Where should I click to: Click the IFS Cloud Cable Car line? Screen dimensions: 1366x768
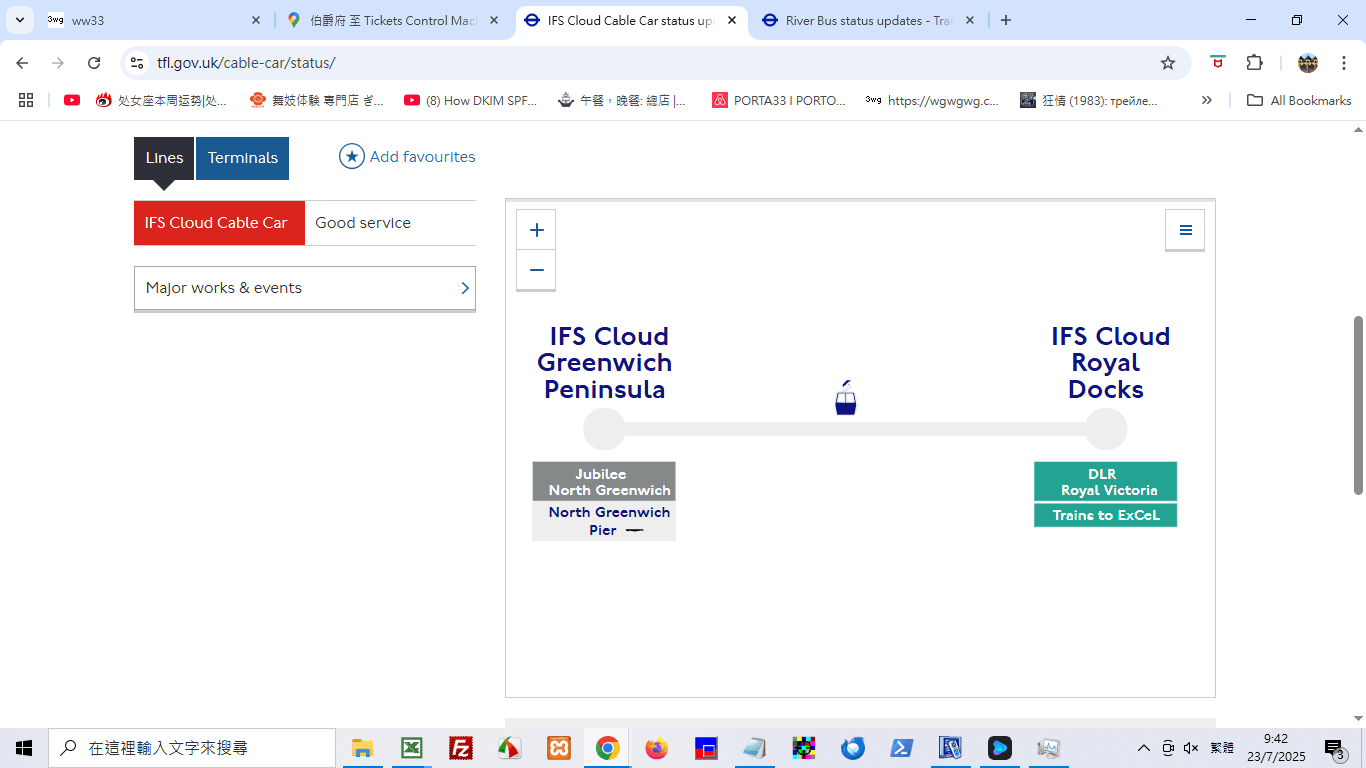point(218,223)
